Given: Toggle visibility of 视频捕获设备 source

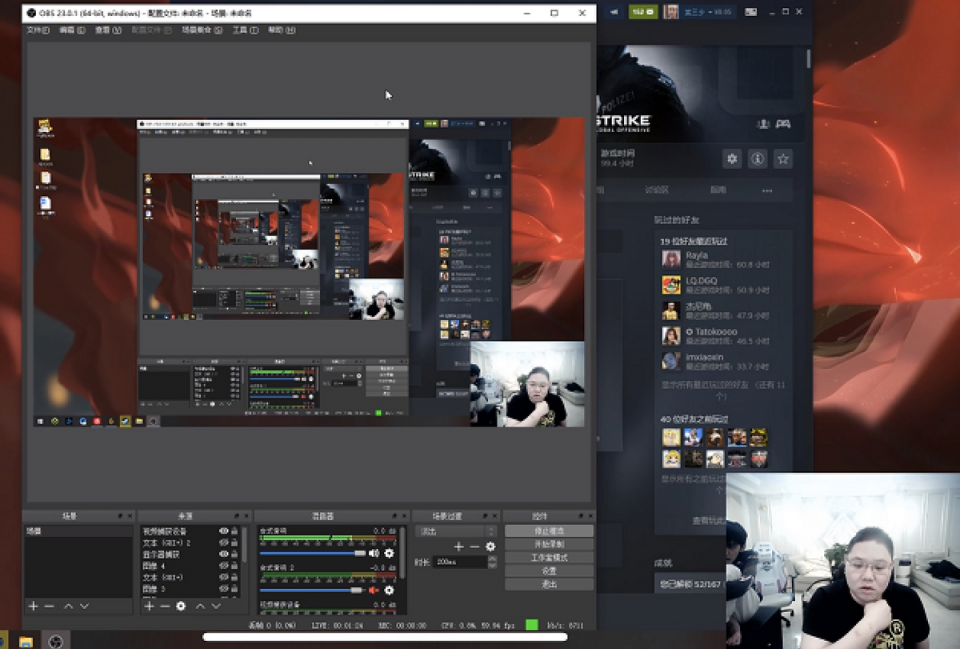Looking at the screenshot, I should click(224, 531).
